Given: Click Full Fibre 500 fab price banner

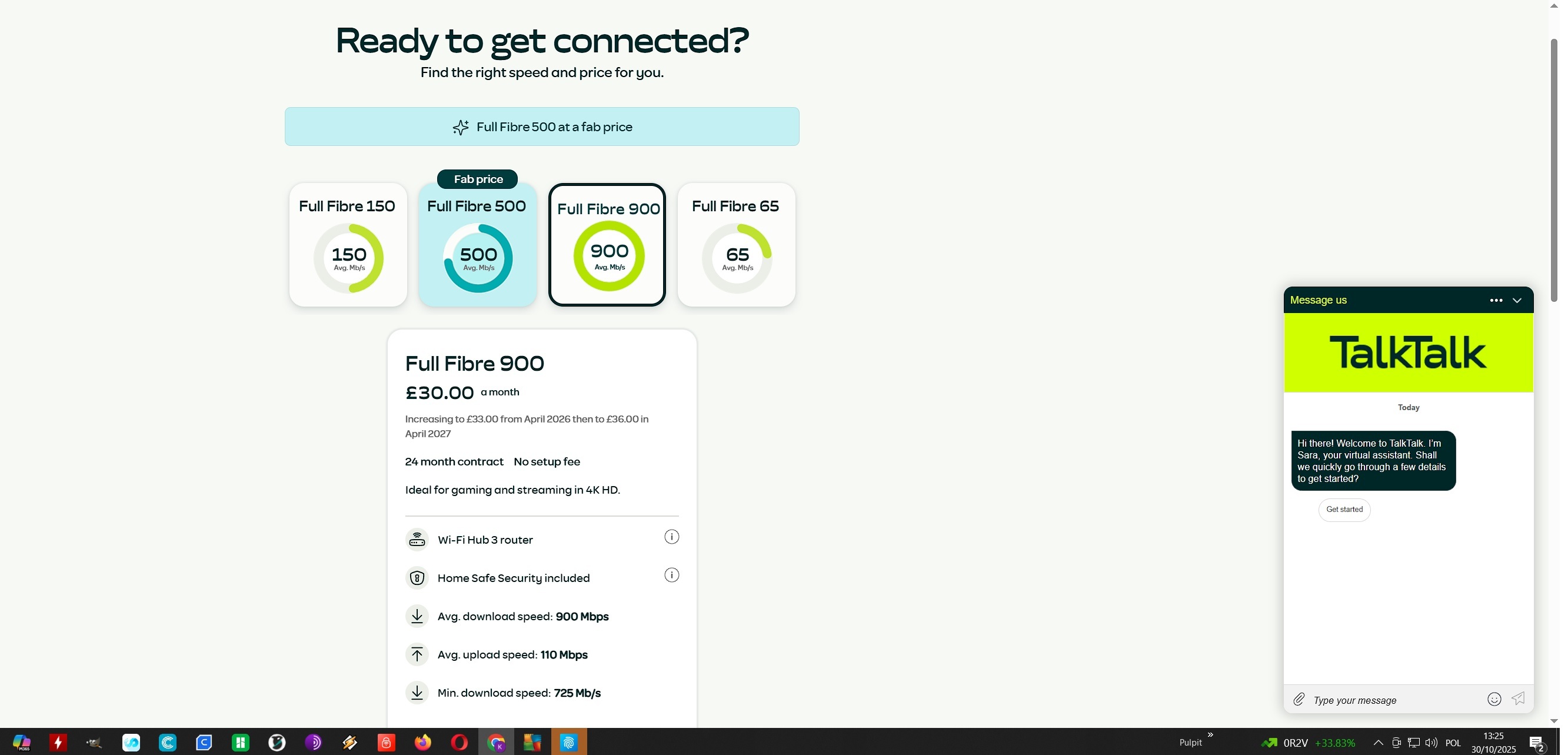Looking at the screenshot, I should pos(542,127).
